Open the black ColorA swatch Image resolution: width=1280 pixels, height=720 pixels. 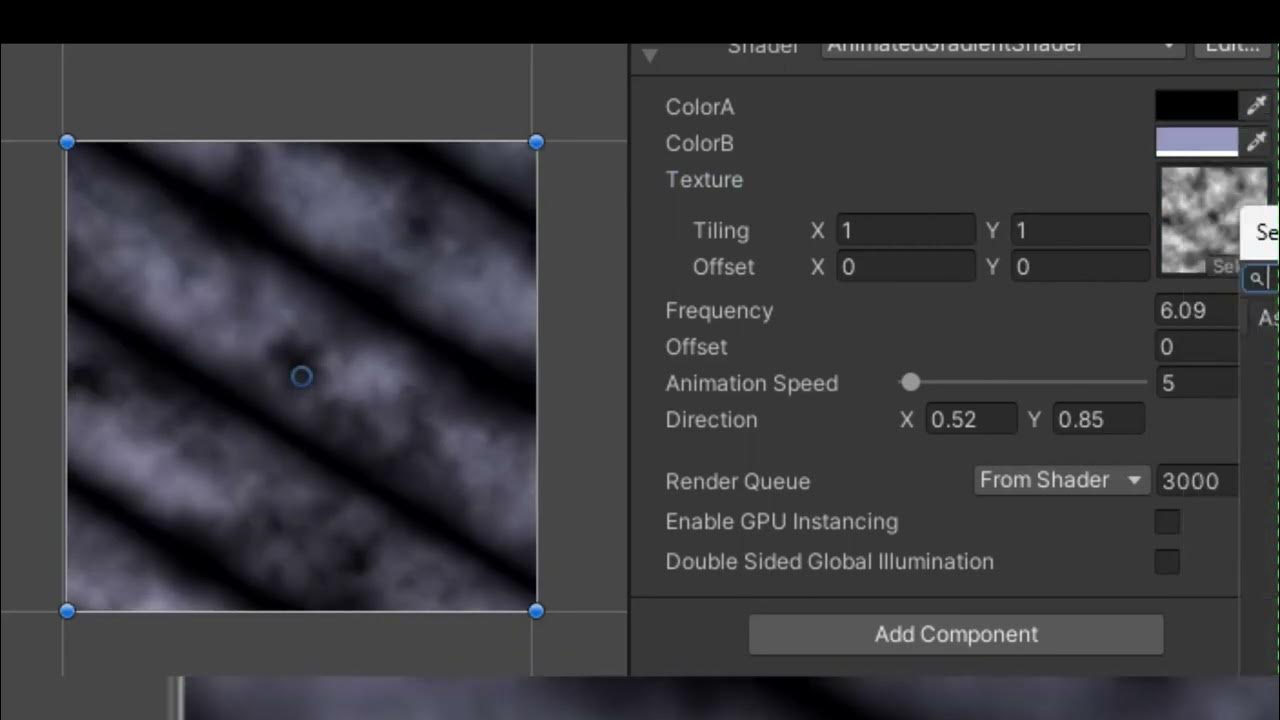(x=1197, y=106)
